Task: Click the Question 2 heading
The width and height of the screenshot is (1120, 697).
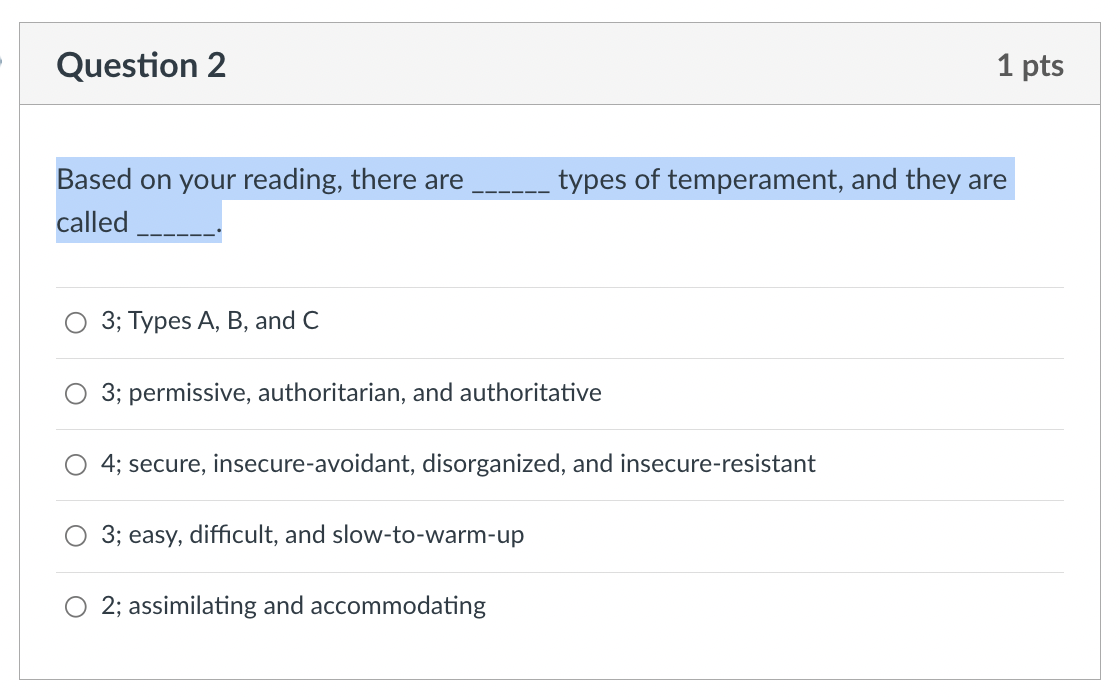Action: click(x=141, y=64)
